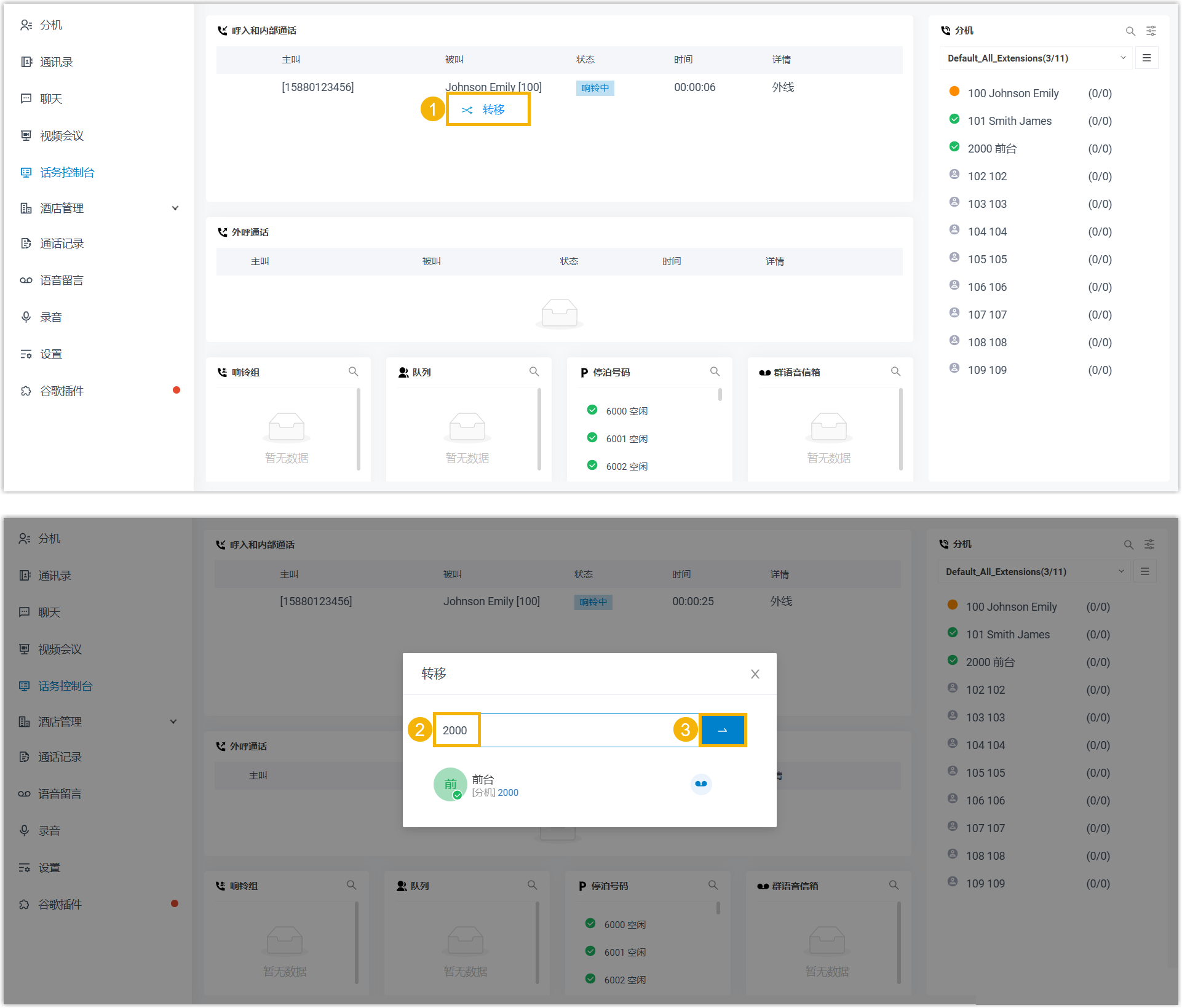
Task: Search in the 群语音信箱 panel
Action: 895,372
